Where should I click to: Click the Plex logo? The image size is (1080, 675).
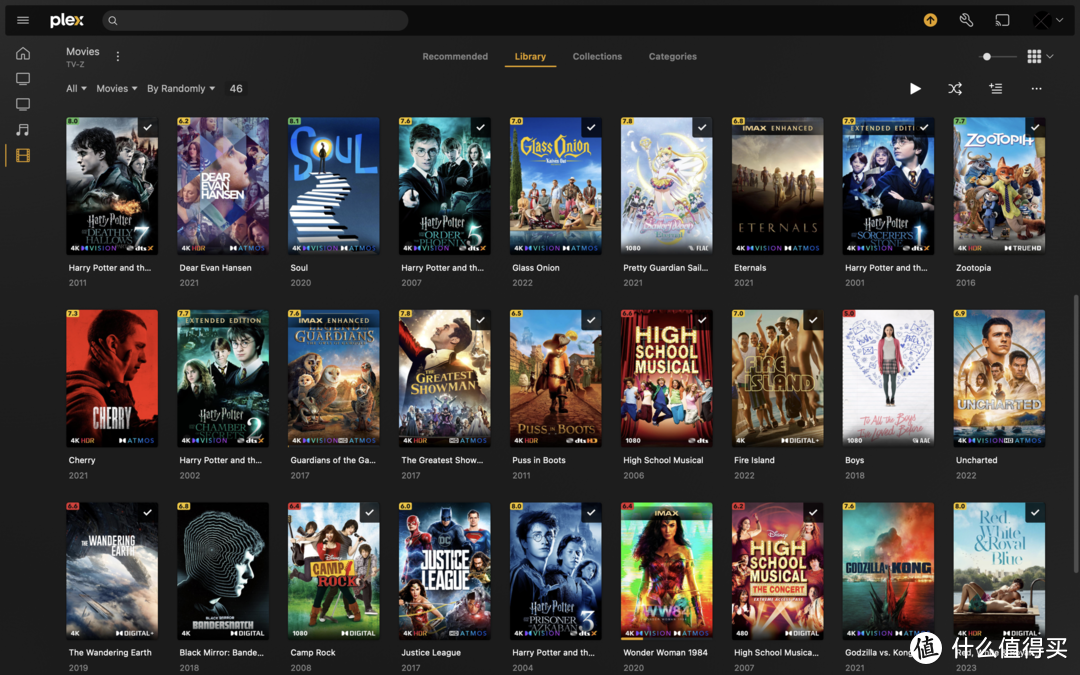click(67, 20)
